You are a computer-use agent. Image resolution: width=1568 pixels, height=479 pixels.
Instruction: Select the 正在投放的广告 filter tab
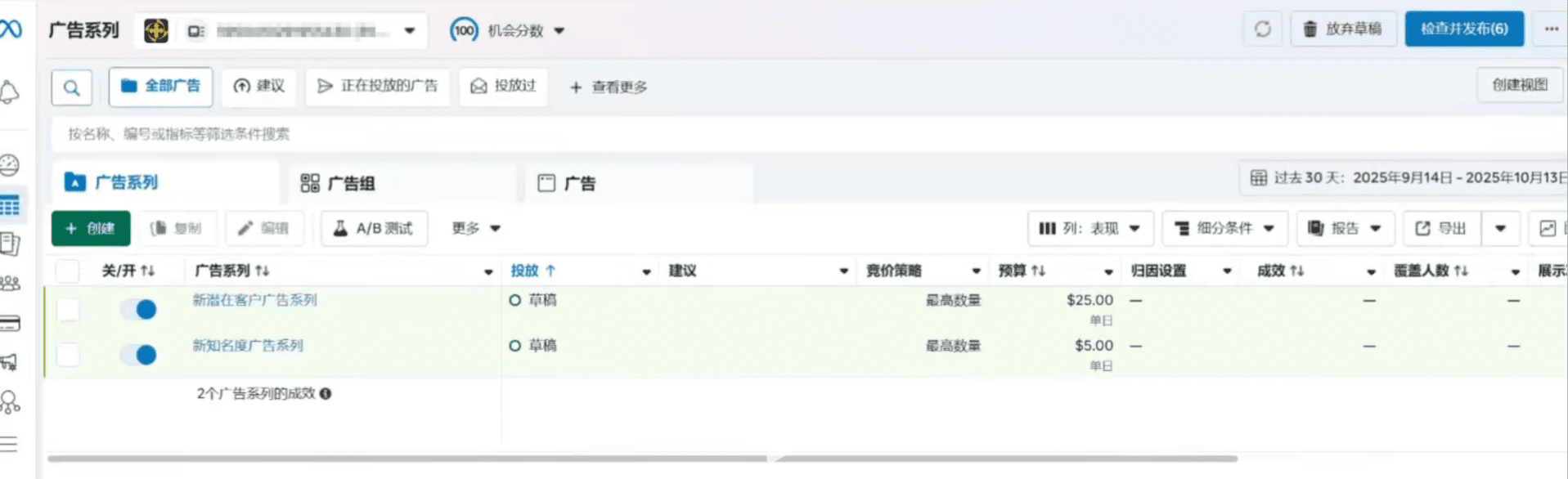378,87
